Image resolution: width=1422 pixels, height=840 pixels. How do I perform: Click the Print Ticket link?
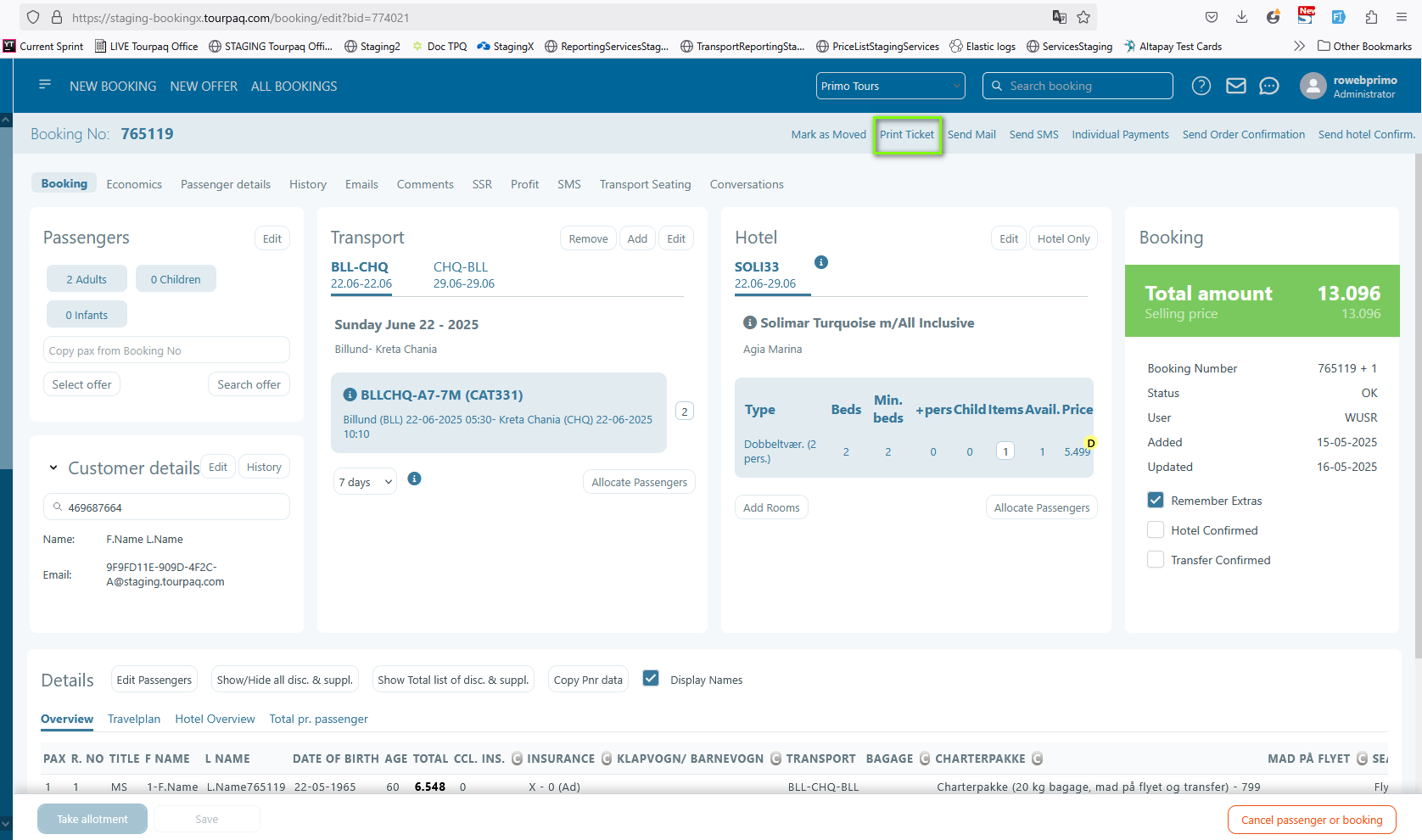tap(906, 134)
